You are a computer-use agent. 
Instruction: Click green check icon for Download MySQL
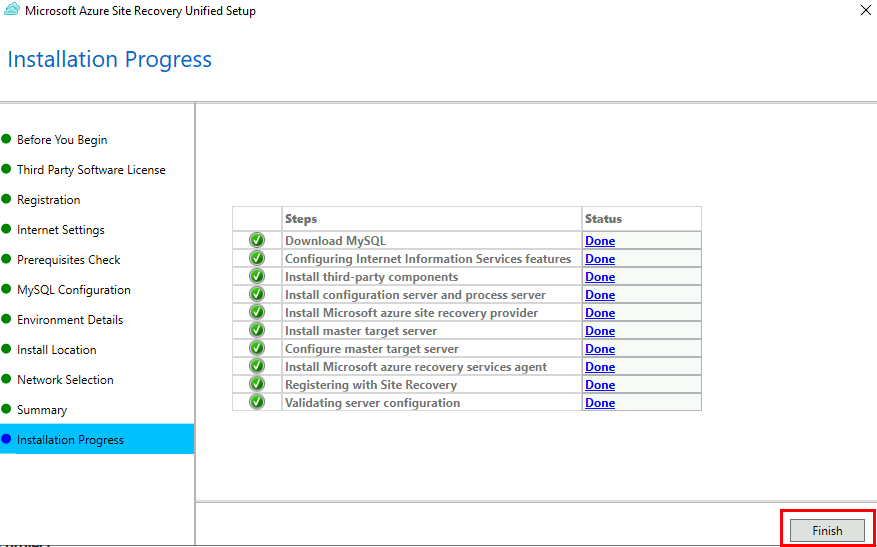coord(257,241)
